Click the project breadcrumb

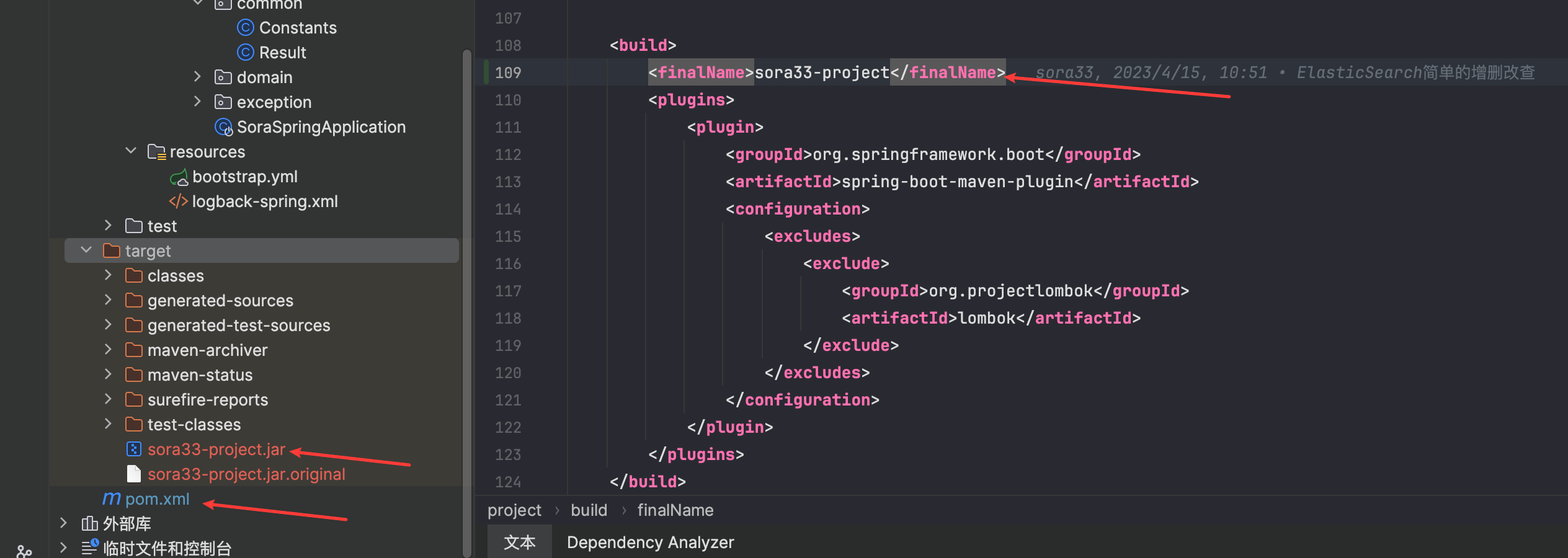pyautogui.click(x=514, y=510)
